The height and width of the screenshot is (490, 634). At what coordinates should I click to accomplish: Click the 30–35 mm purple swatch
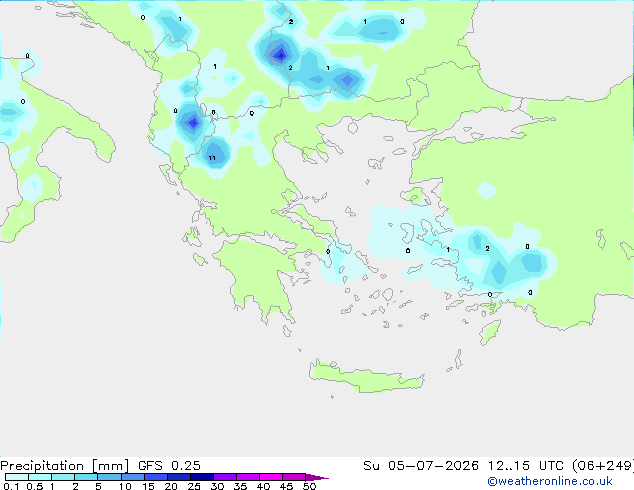(x=225, y=477)
